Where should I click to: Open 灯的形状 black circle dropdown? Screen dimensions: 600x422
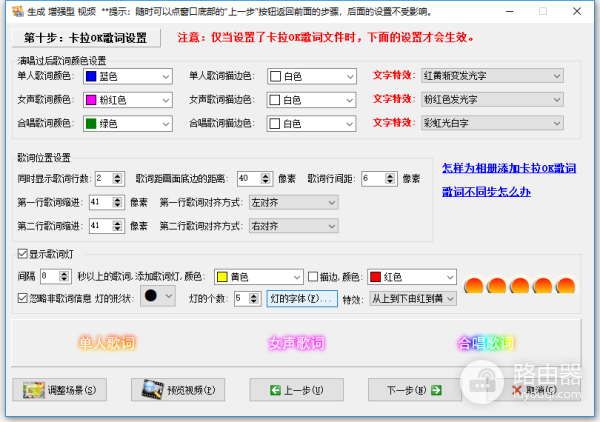158,296
